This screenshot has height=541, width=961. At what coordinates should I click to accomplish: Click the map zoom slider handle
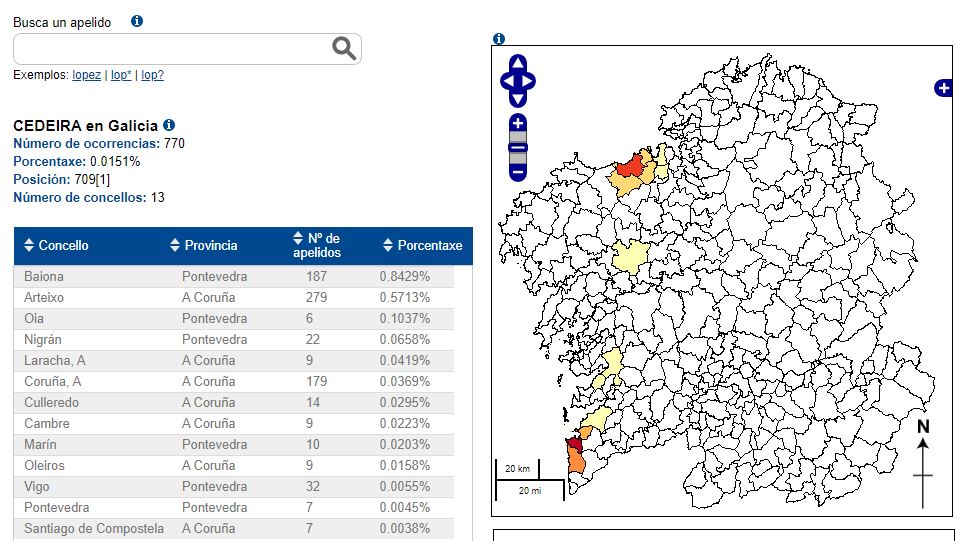tap(518, 148)
